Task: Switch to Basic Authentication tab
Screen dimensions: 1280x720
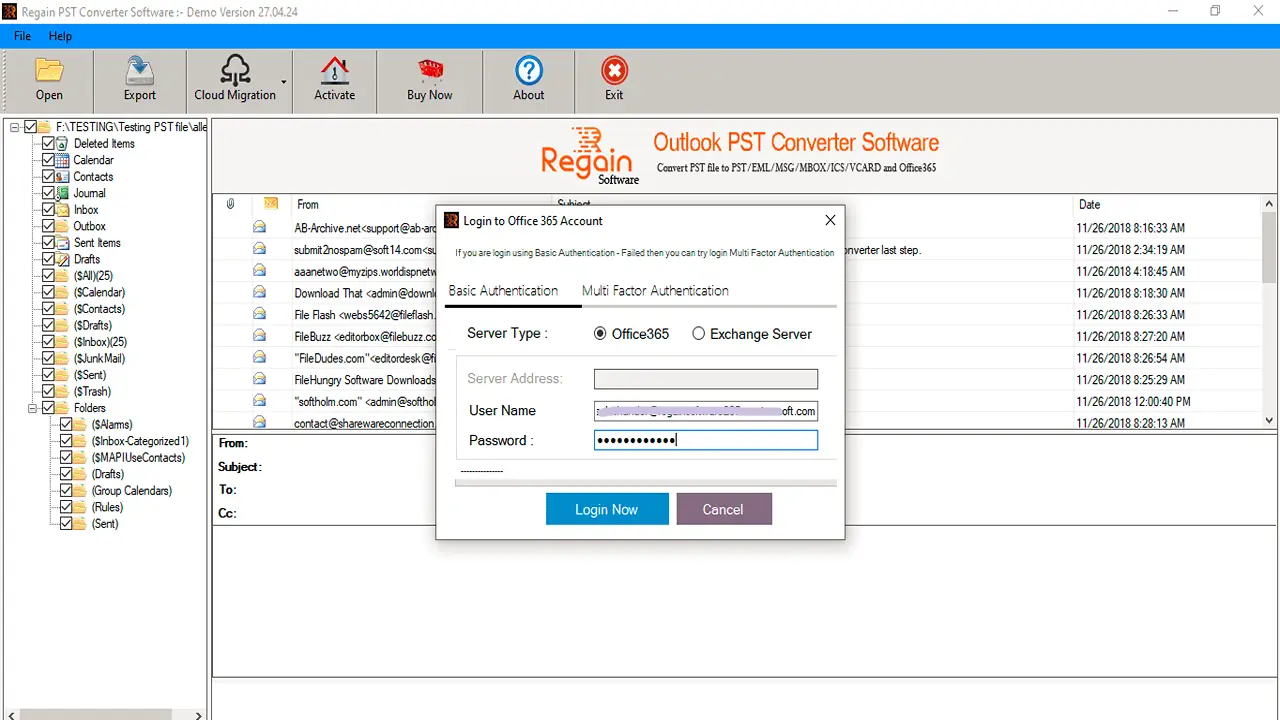Action: point(503,291)
